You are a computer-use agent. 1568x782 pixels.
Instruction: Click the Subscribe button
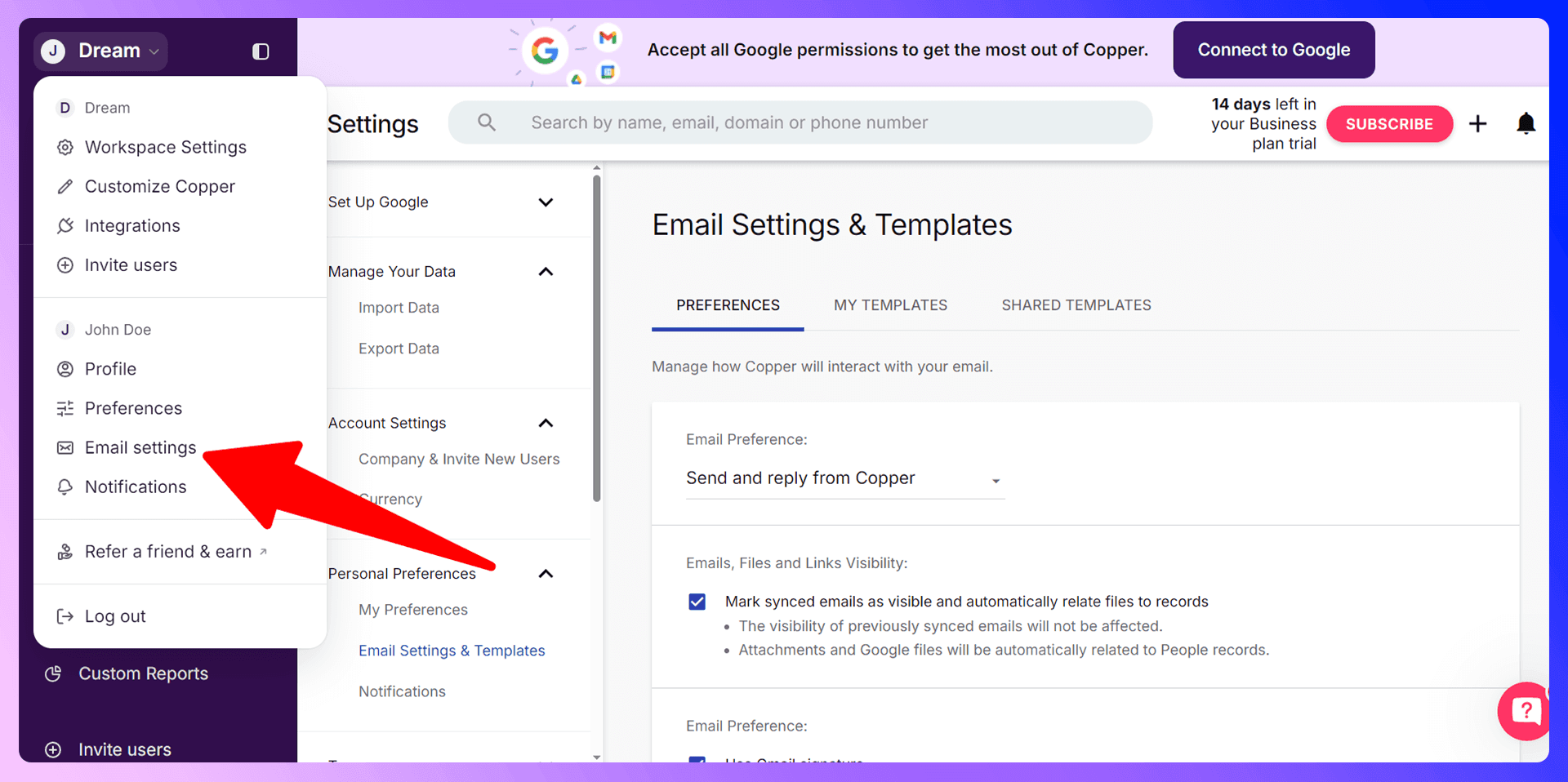[x=1389, y=124]
